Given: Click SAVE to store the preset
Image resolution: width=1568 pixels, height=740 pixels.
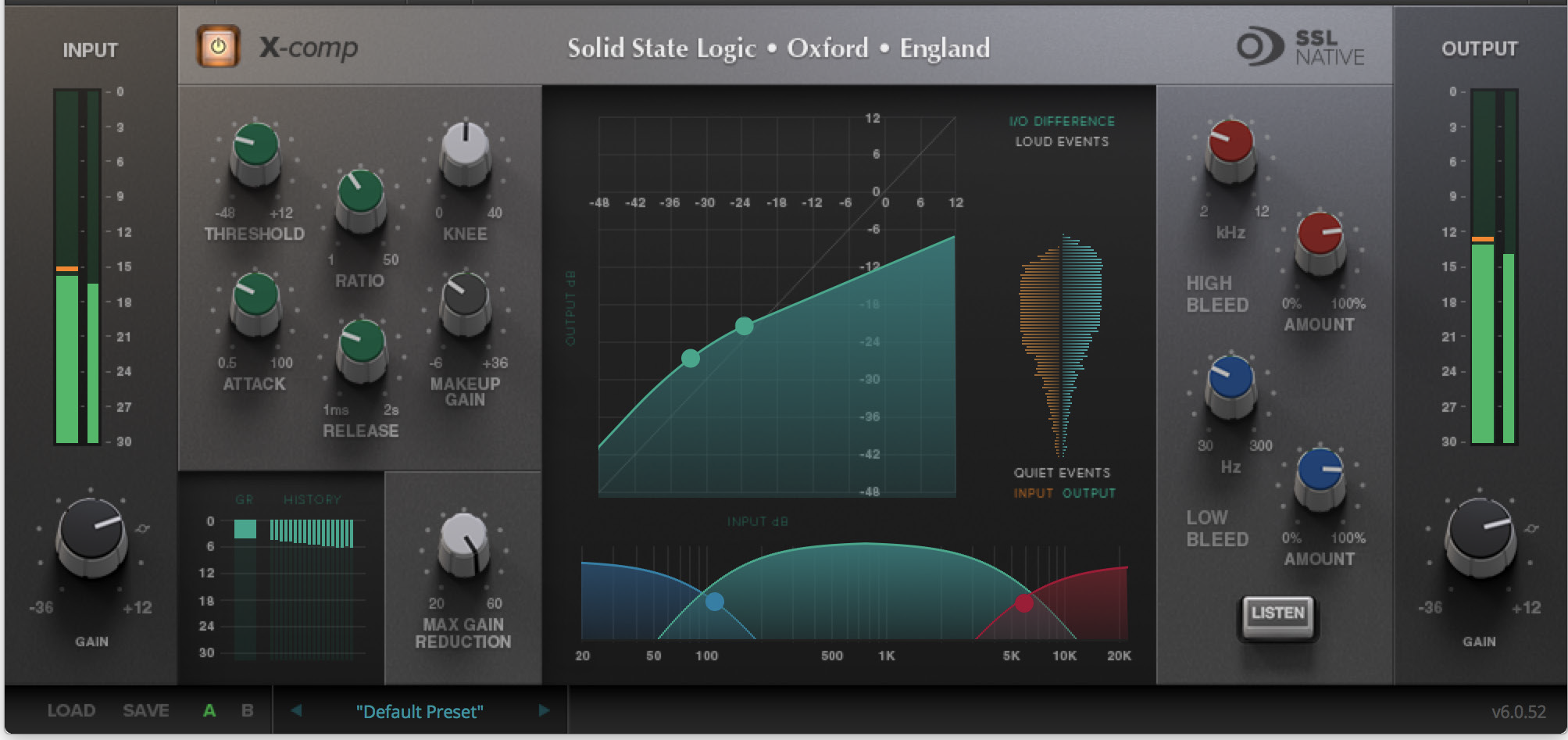Looking at the screenshot, I should click(146, 710).
